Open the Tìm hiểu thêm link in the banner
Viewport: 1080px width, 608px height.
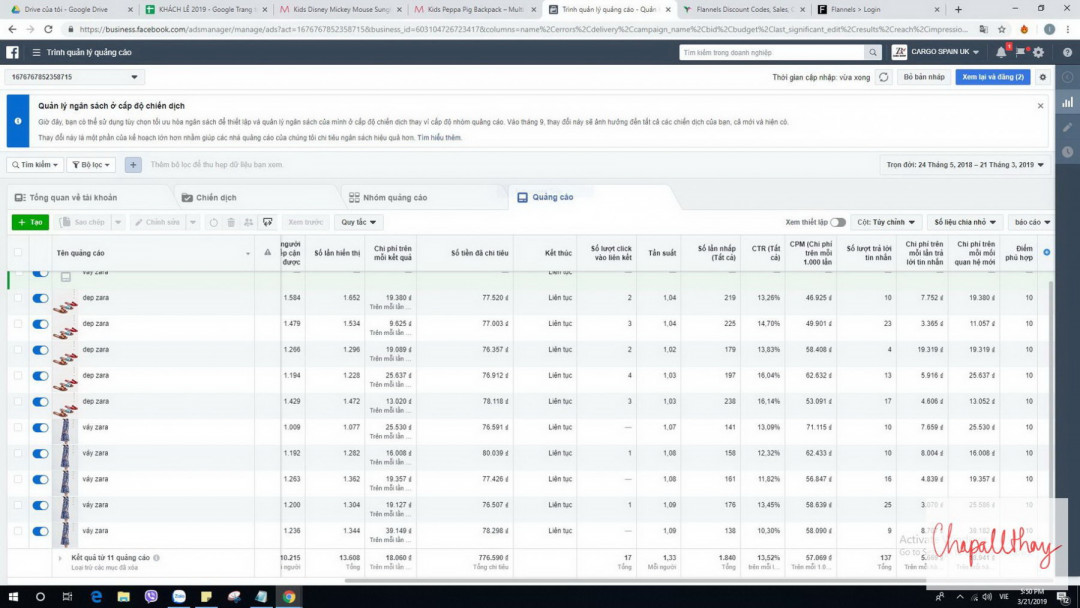tap(439, 138)
